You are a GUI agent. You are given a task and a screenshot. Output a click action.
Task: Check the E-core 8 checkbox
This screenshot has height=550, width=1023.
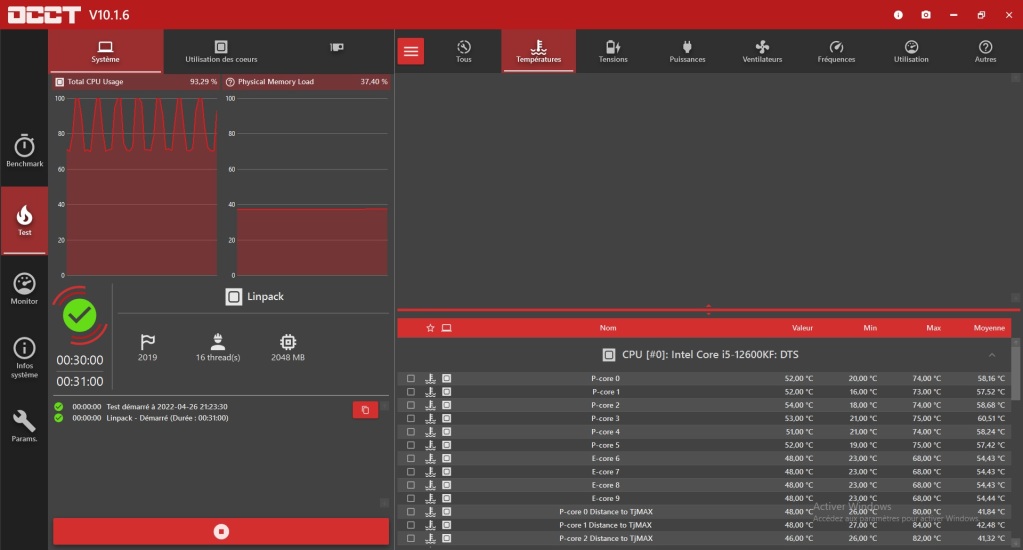point(410,485)
